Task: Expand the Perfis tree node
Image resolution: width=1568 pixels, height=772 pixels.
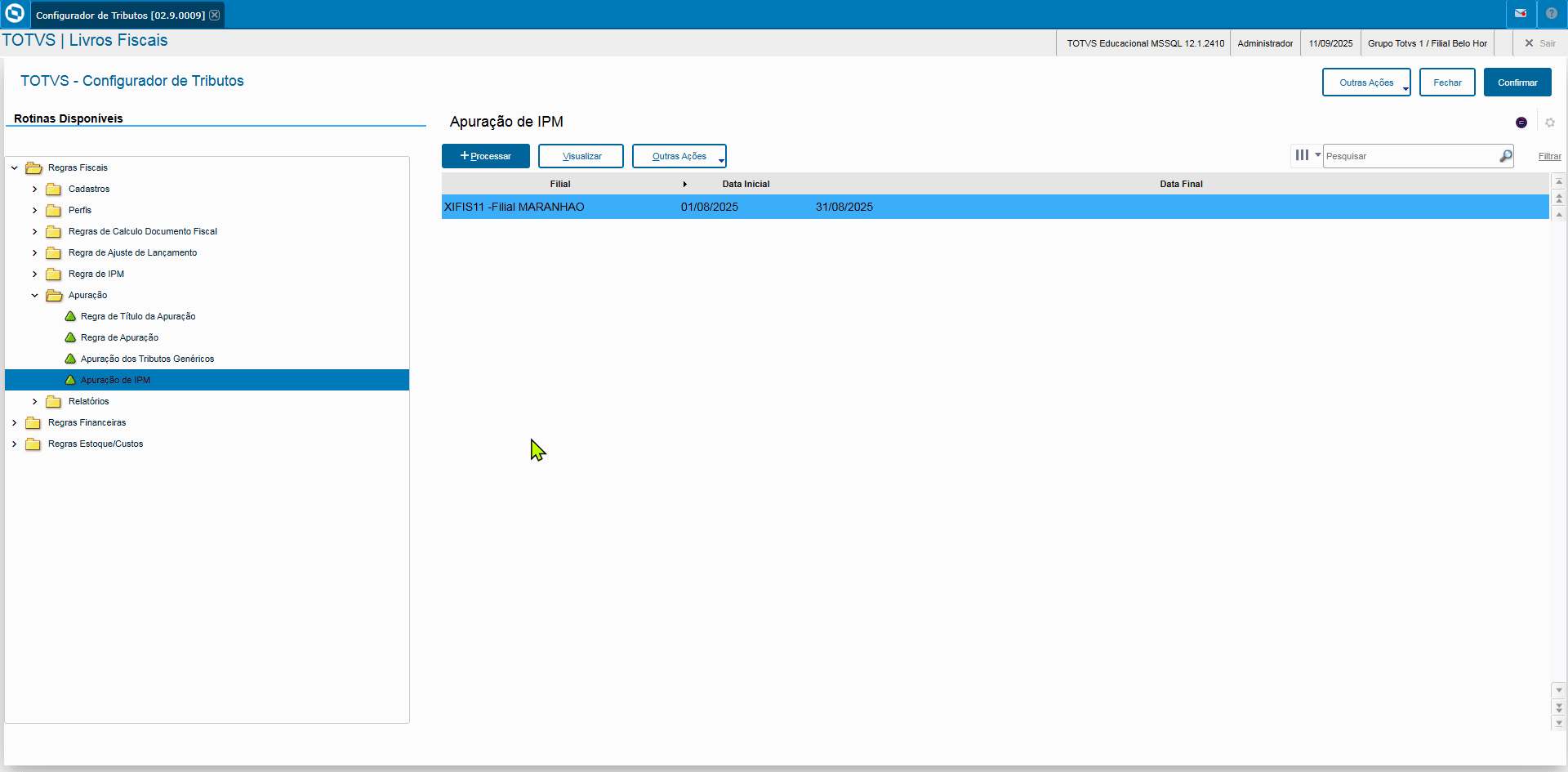Action: click(x=35, y=210)
